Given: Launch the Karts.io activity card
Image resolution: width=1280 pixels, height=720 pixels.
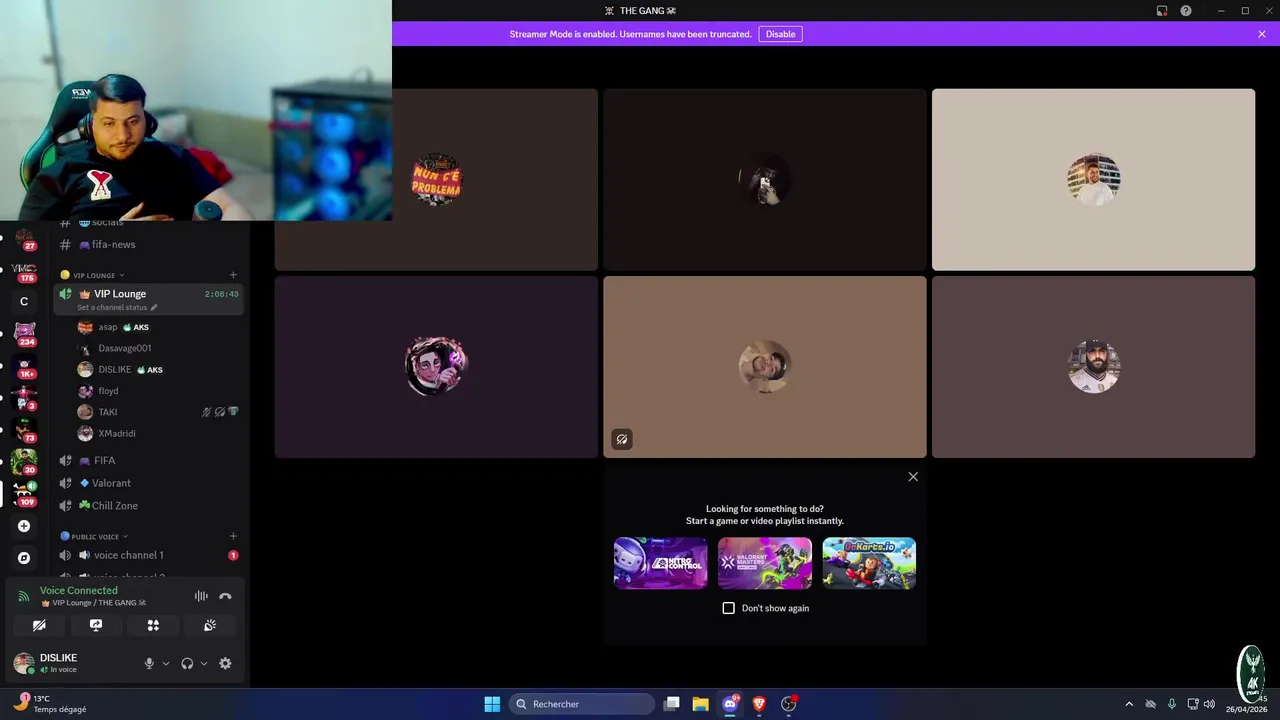Looking at the screenshot, I should pyautogui.click(x=869, y=563).
